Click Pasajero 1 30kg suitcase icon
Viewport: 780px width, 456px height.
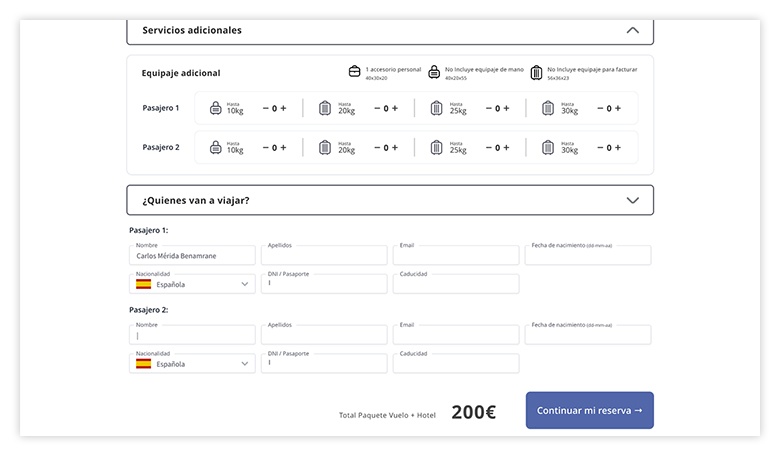coord(548,108)
